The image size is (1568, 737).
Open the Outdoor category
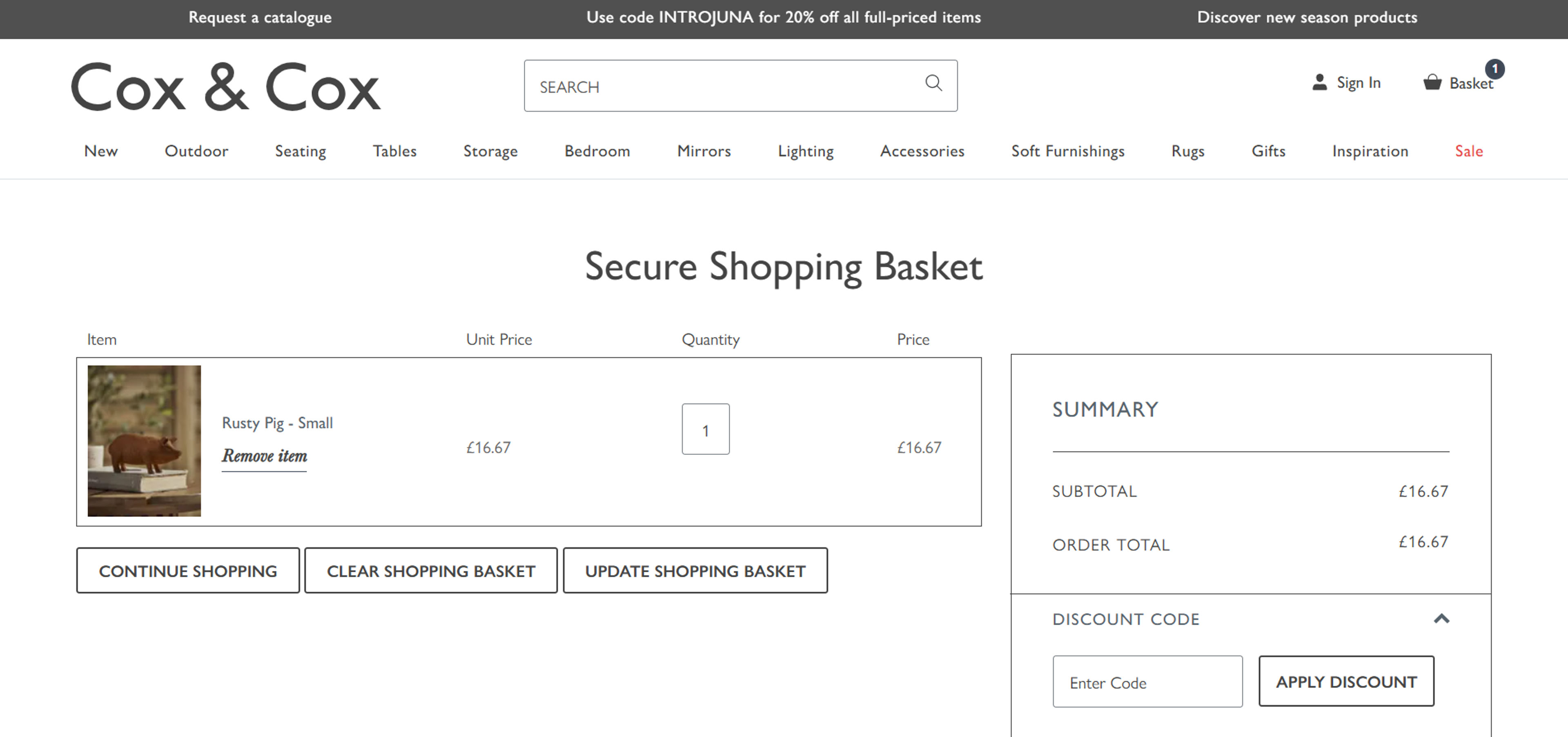tap(196, 151)
